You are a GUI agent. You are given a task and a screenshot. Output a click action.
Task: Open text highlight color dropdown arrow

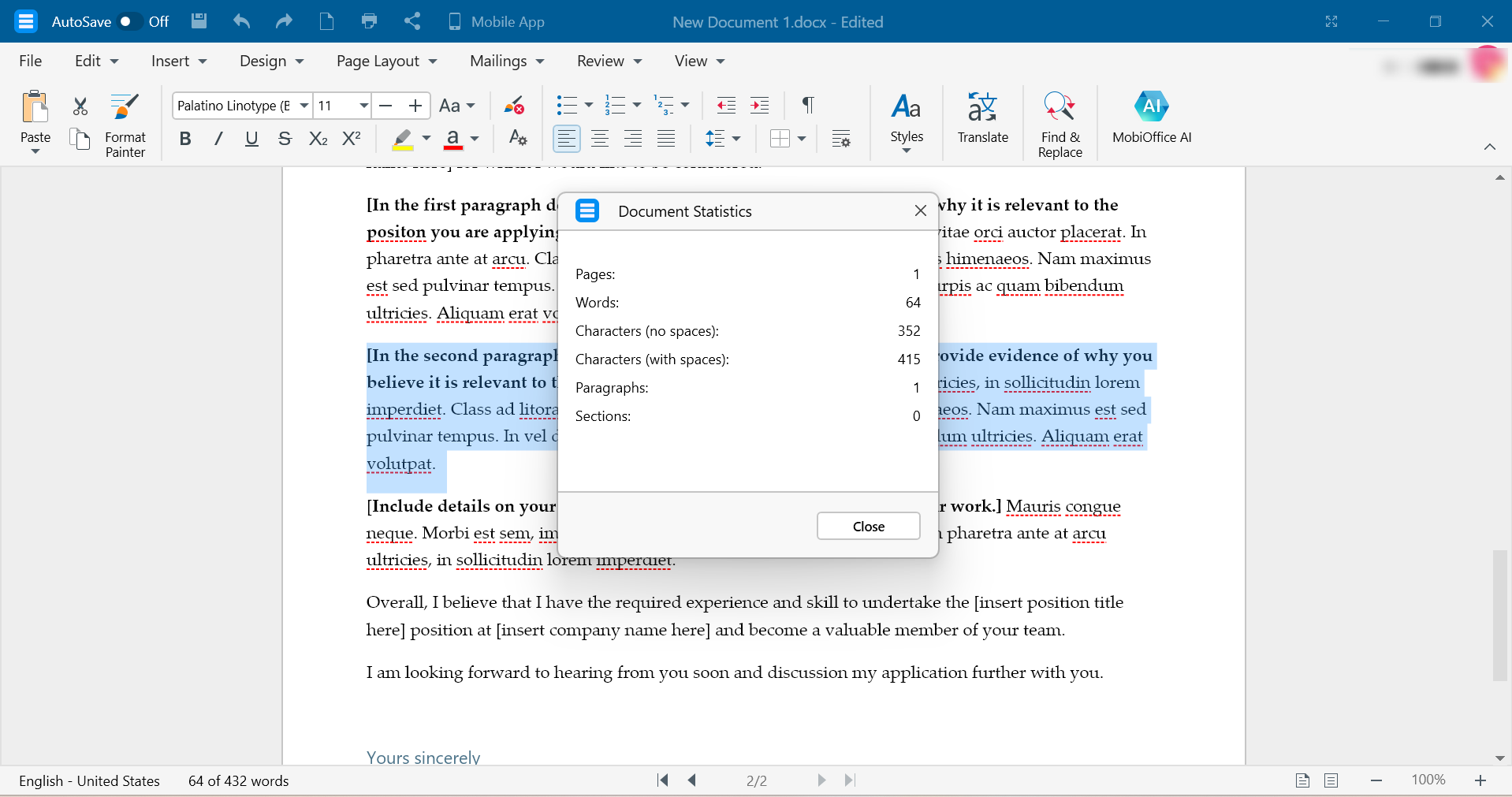[426, 139]
